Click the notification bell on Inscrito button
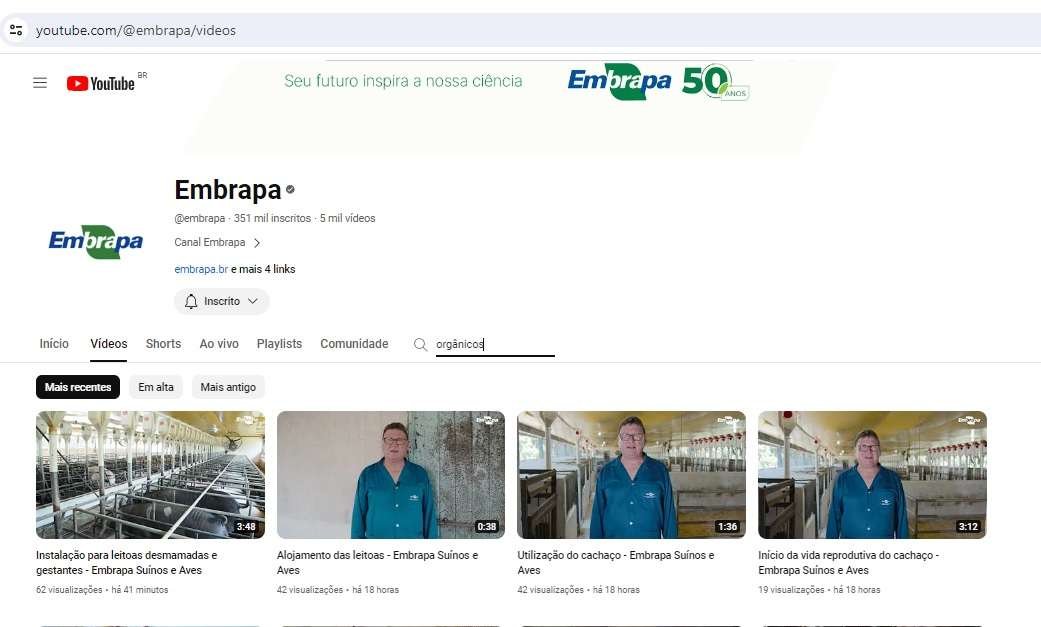 tap(191, 302)
